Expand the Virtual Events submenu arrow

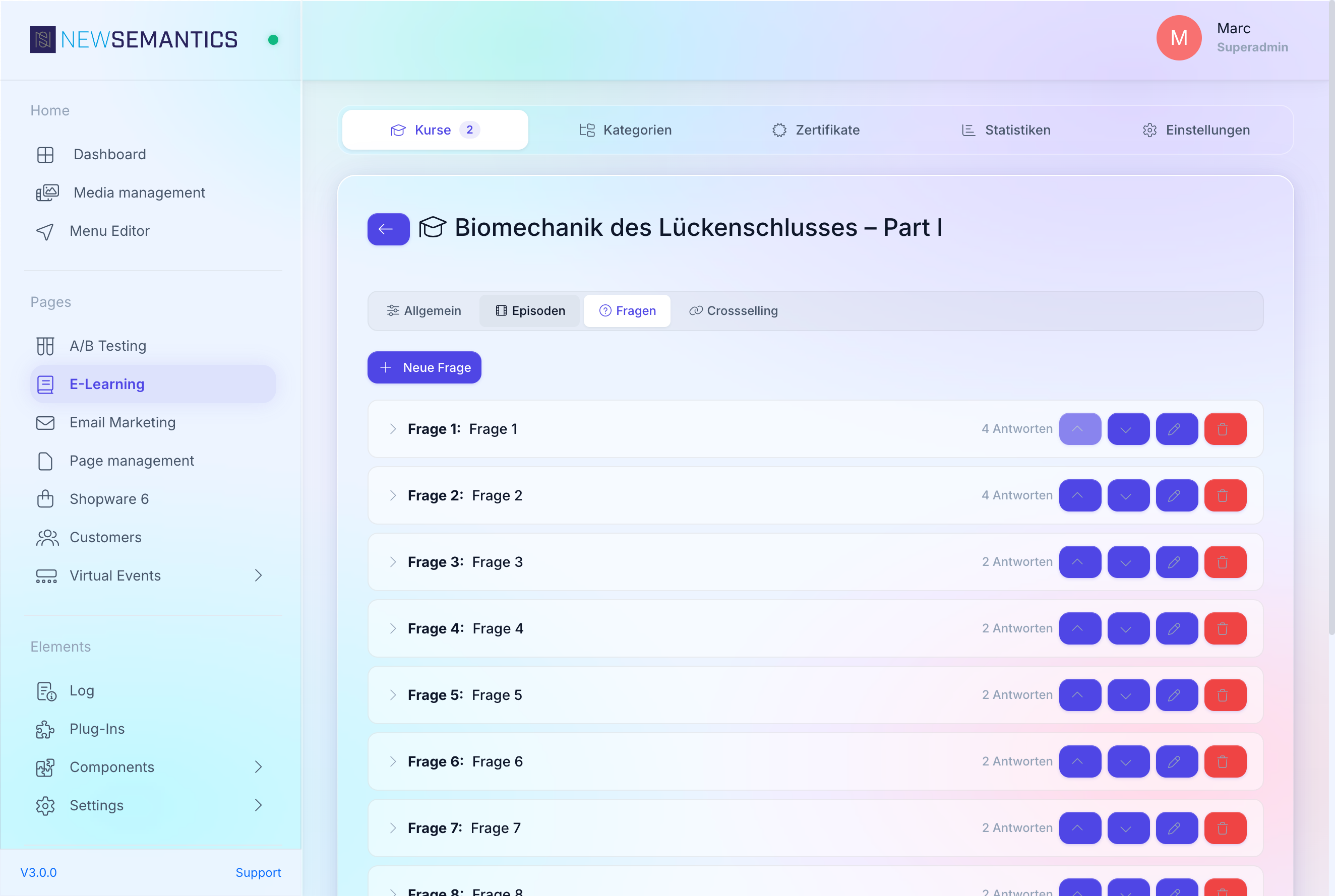coord(259,575)
